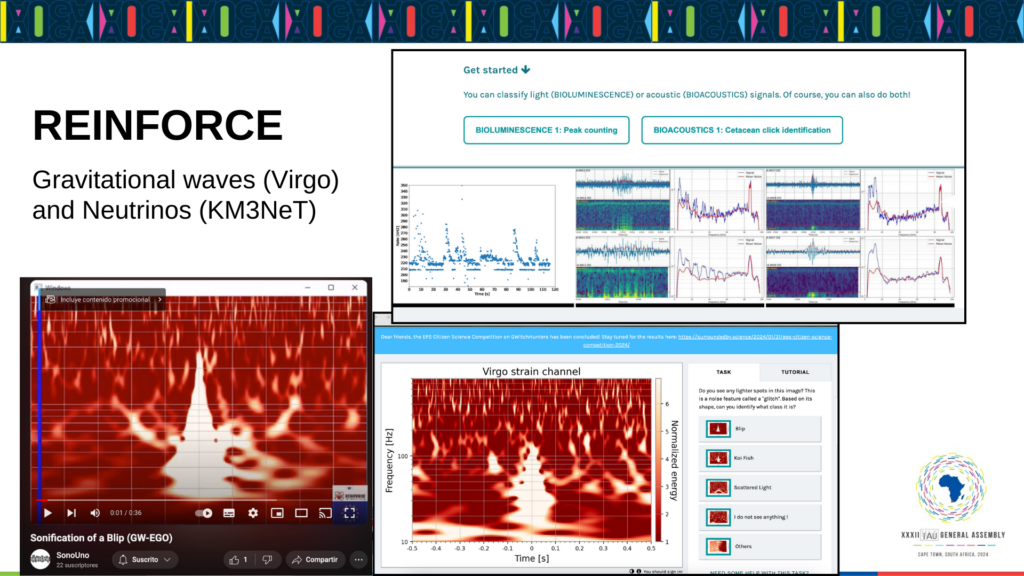Click the Blip example thumbnail
The height and width of the screenshot is (576, 1024).
coord(718,429)
